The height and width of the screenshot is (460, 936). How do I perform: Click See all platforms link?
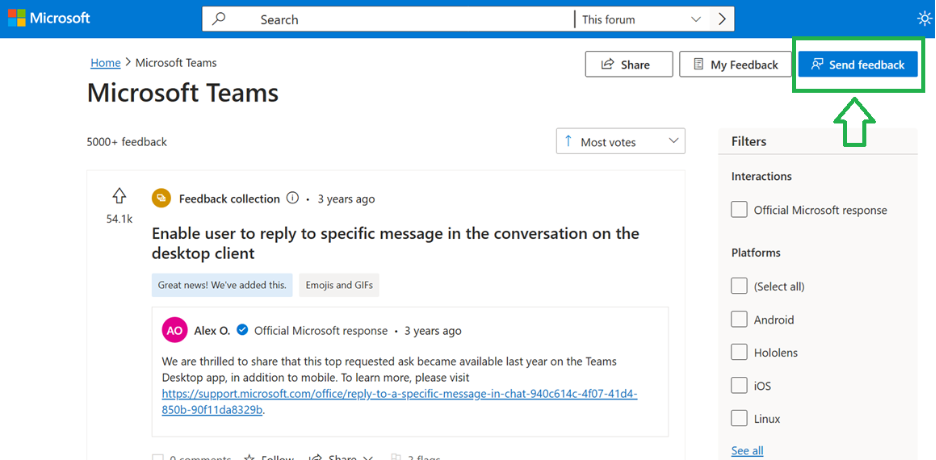click(747, 450)
